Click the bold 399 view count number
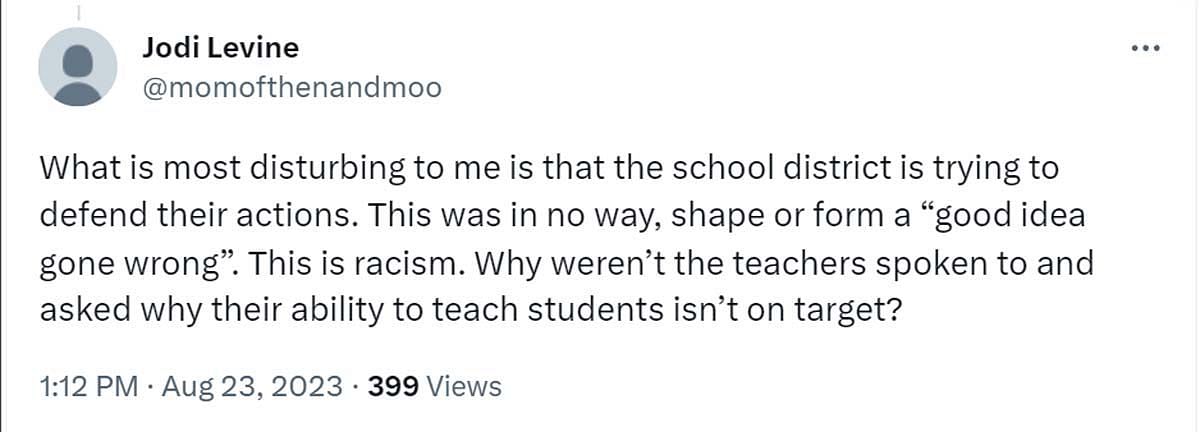1200x432 pixels. click(394, 387)
